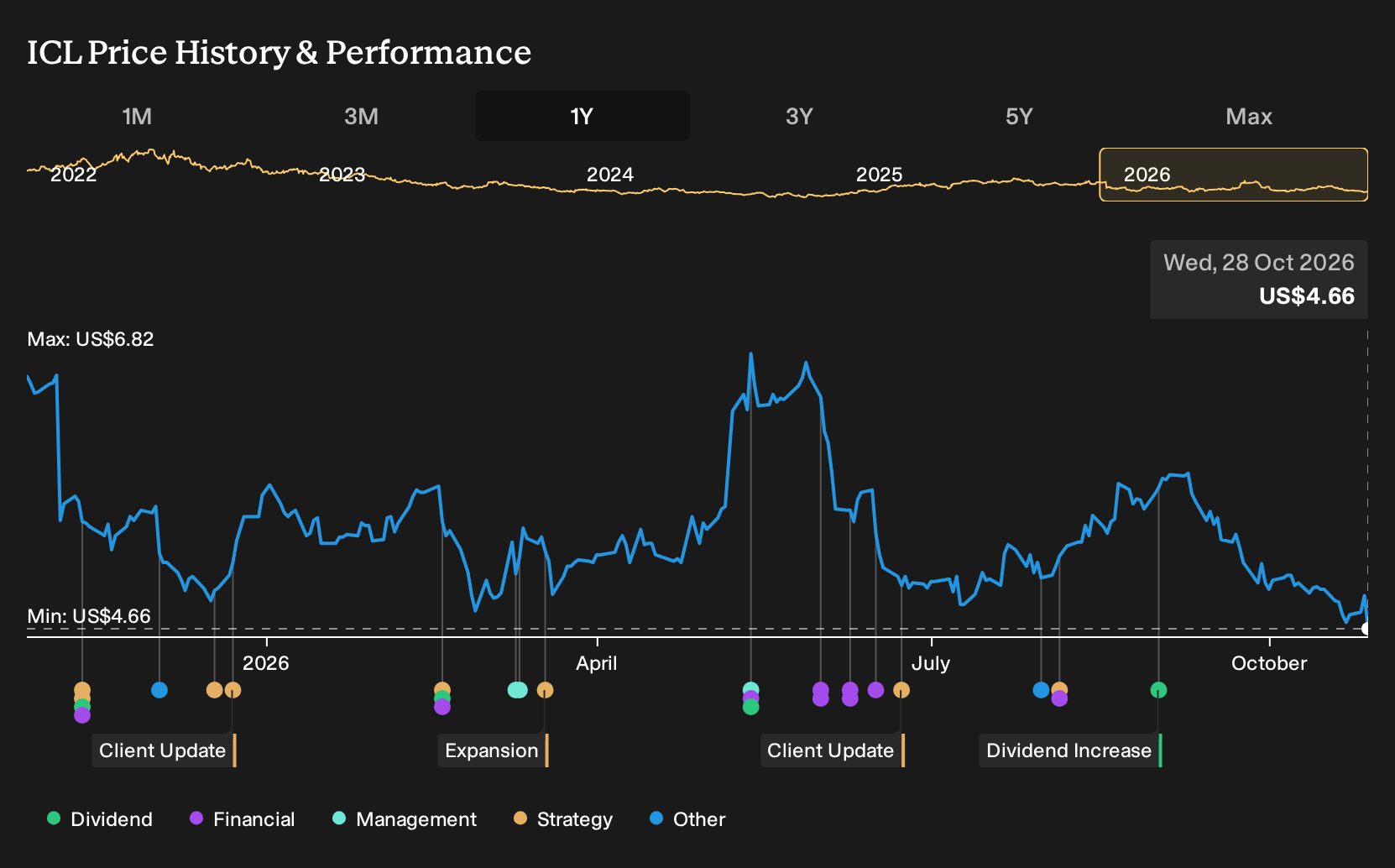Click the 'April' axis label
Viewport: 1395px width, 868px height.
click(597, 663)
